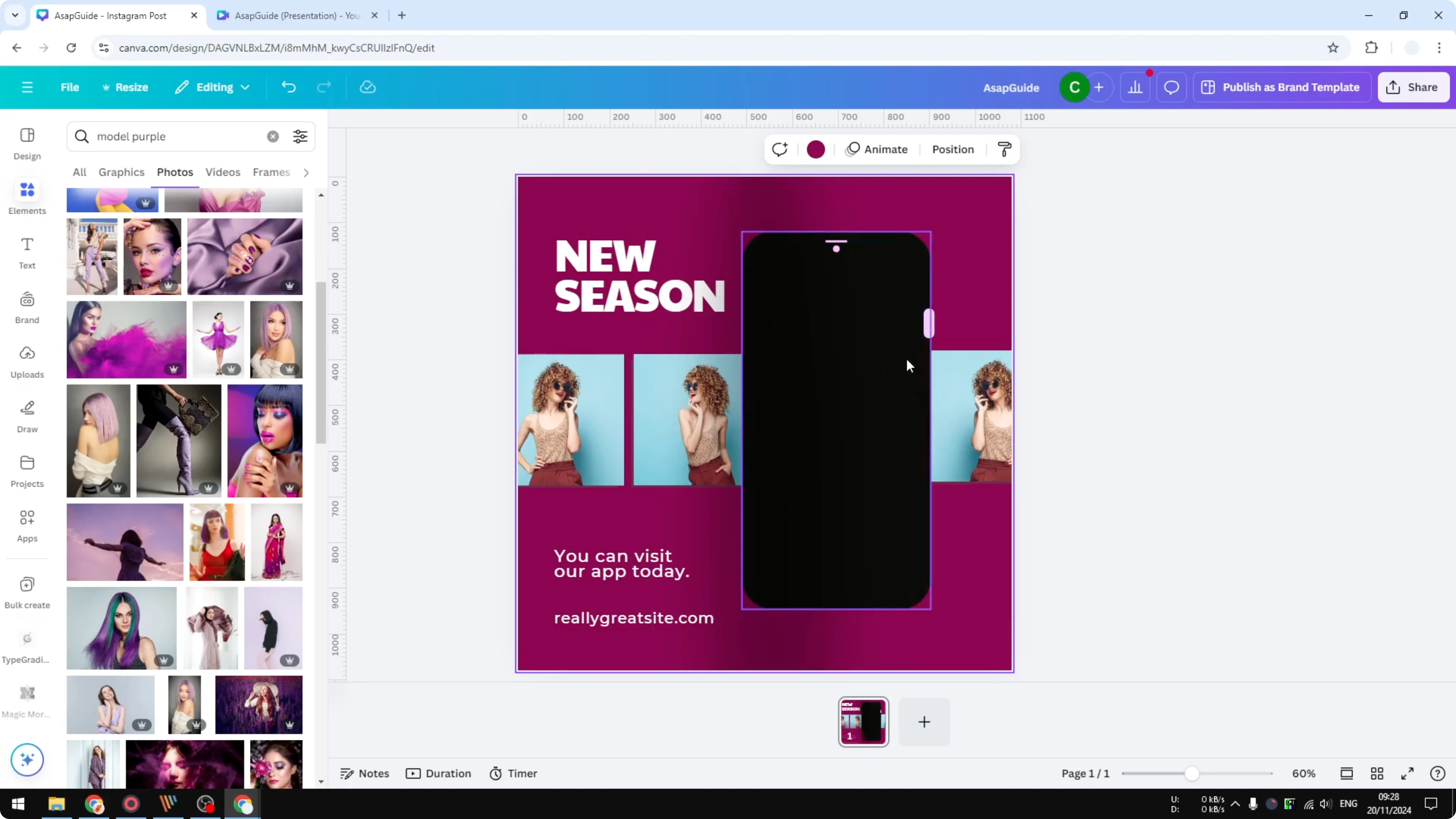
Task: Open the File menu
Action: tap(70, 87)
